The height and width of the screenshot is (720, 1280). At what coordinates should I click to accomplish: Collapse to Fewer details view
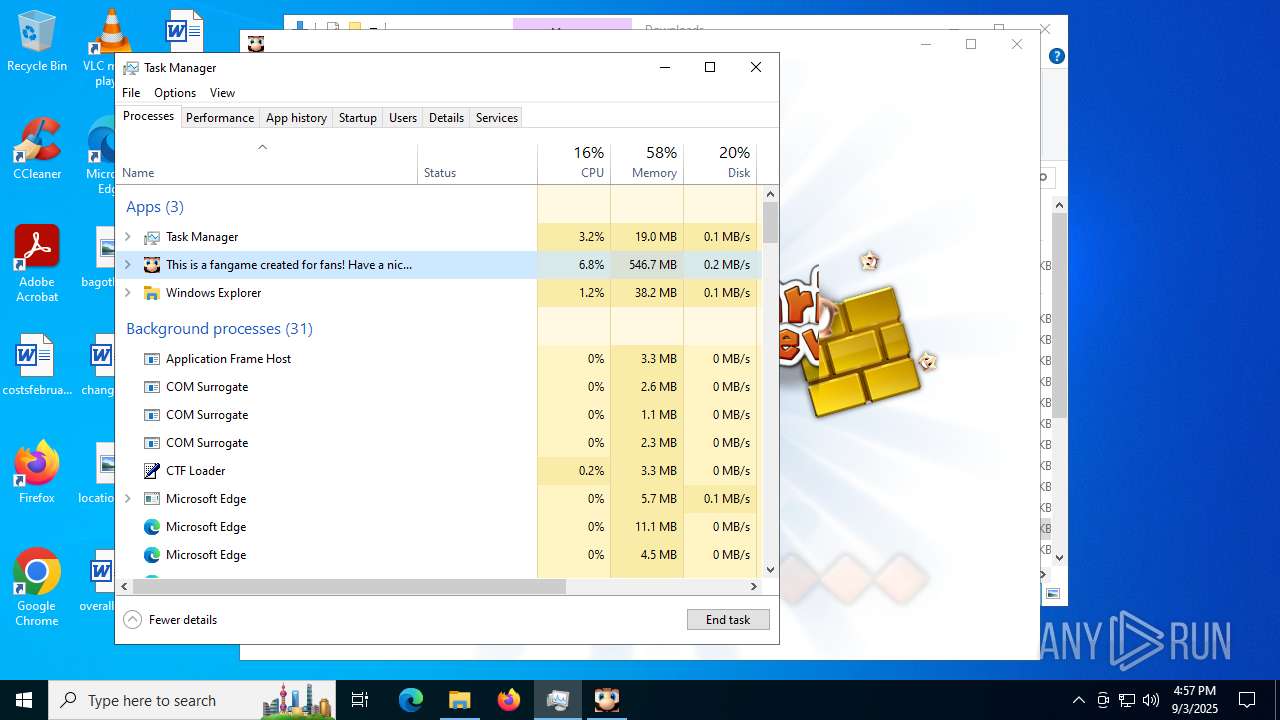coord(170,620)
